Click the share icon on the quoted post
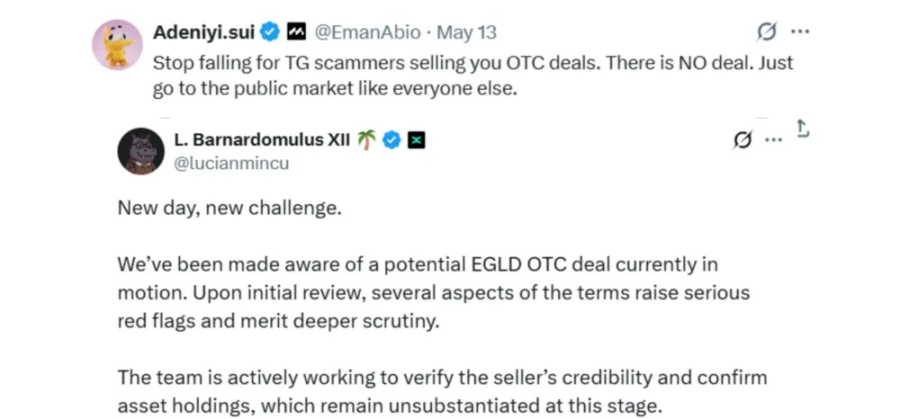Screen dimensions: 900x419 (x=802, y=129)
